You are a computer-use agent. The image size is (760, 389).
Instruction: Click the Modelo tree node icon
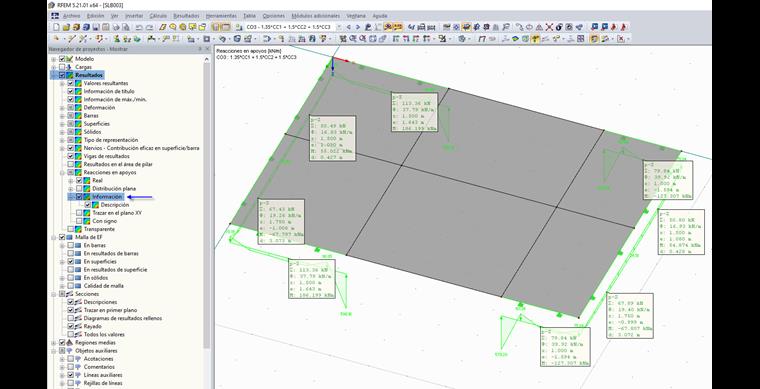click(70, 59)
